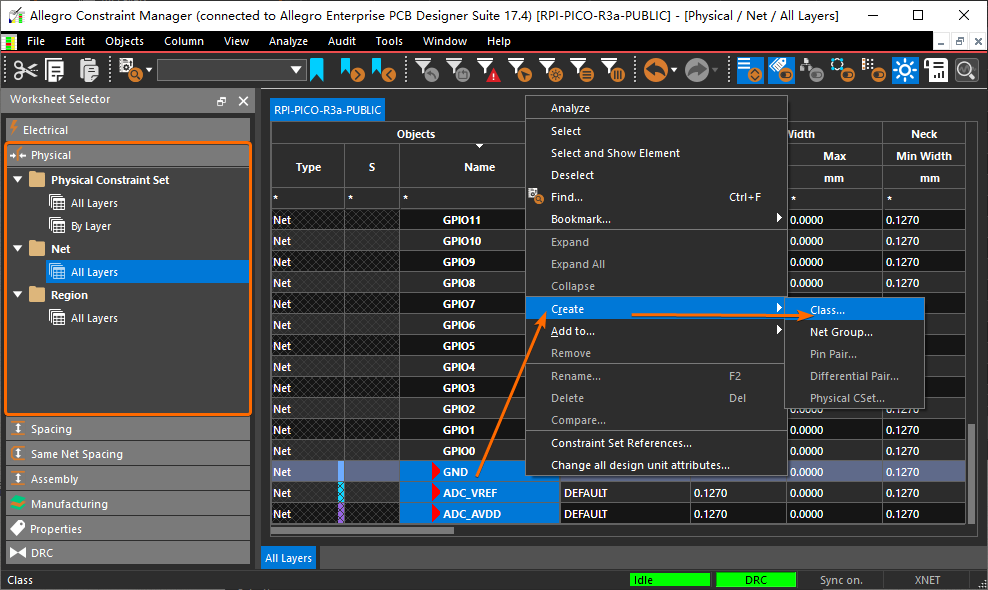Toggle the sun-shaped highlight button in toolbar
Screen dimensions: 988x590
pos(906,70)
